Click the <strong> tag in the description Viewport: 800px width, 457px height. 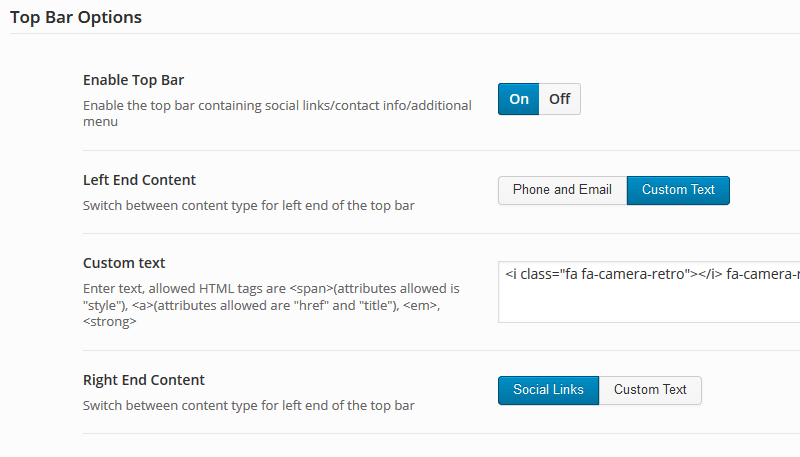(110, 322)
